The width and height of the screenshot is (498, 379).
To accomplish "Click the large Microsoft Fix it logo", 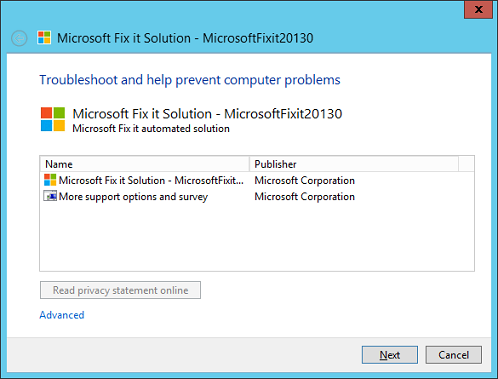I will pos(53,119).
